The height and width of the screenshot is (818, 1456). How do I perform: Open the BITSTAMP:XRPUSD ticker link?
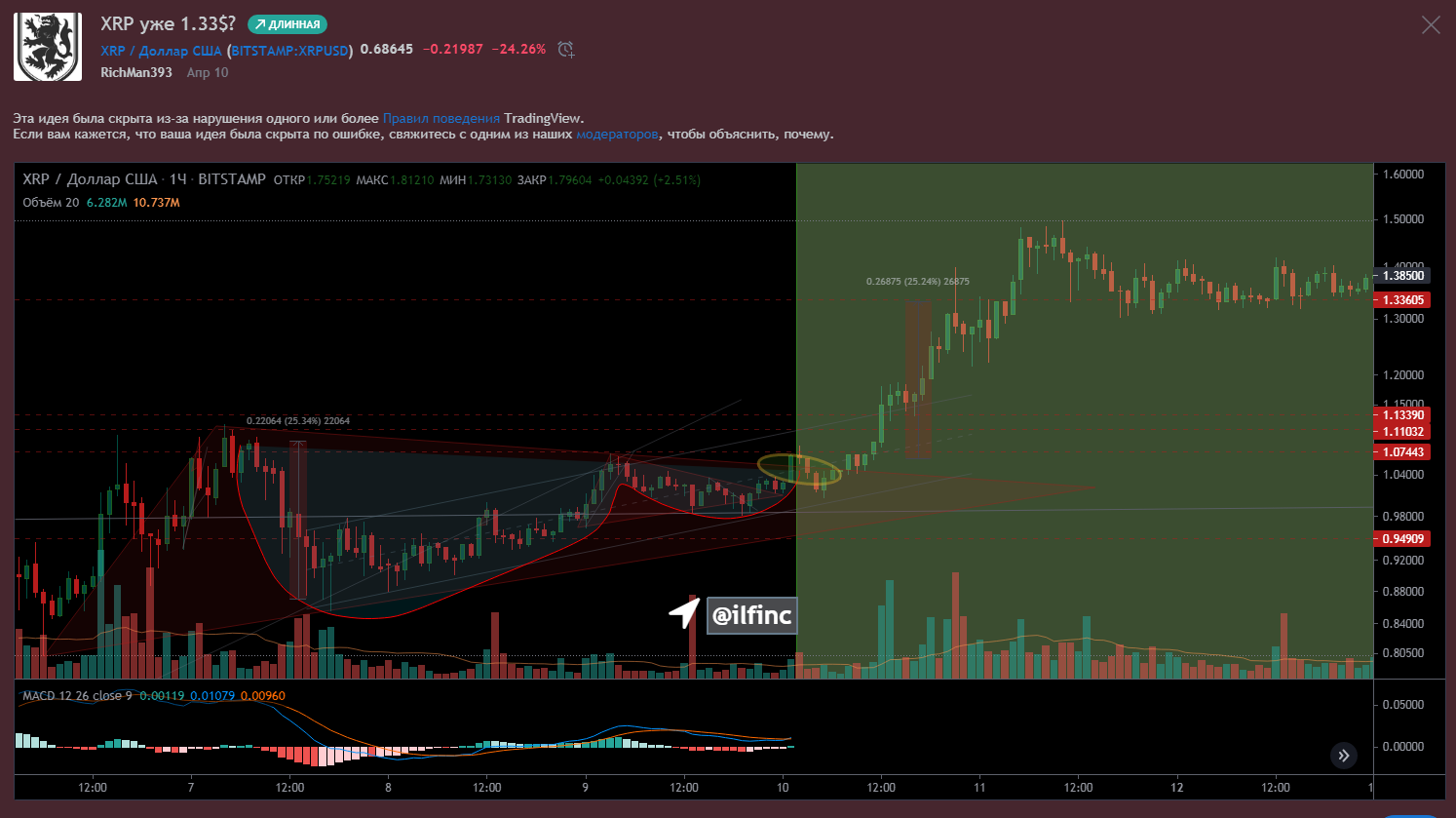(290, 51)
